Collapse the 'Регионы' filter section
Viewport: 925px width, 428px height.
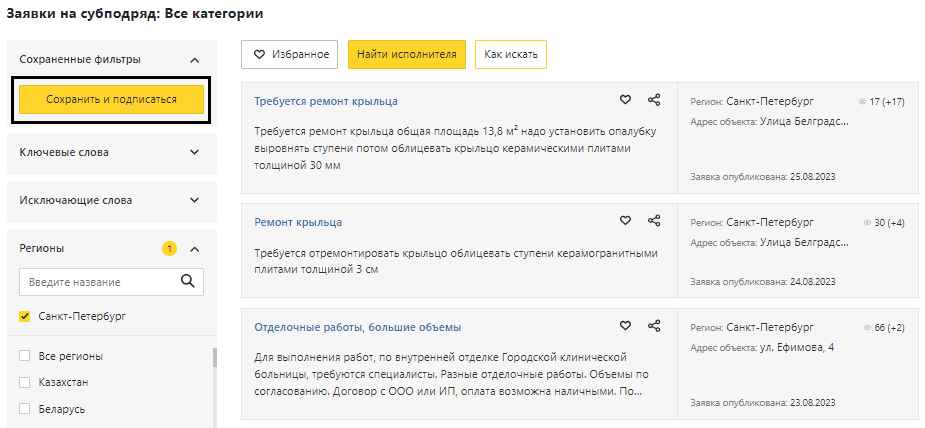pos(194,248)
